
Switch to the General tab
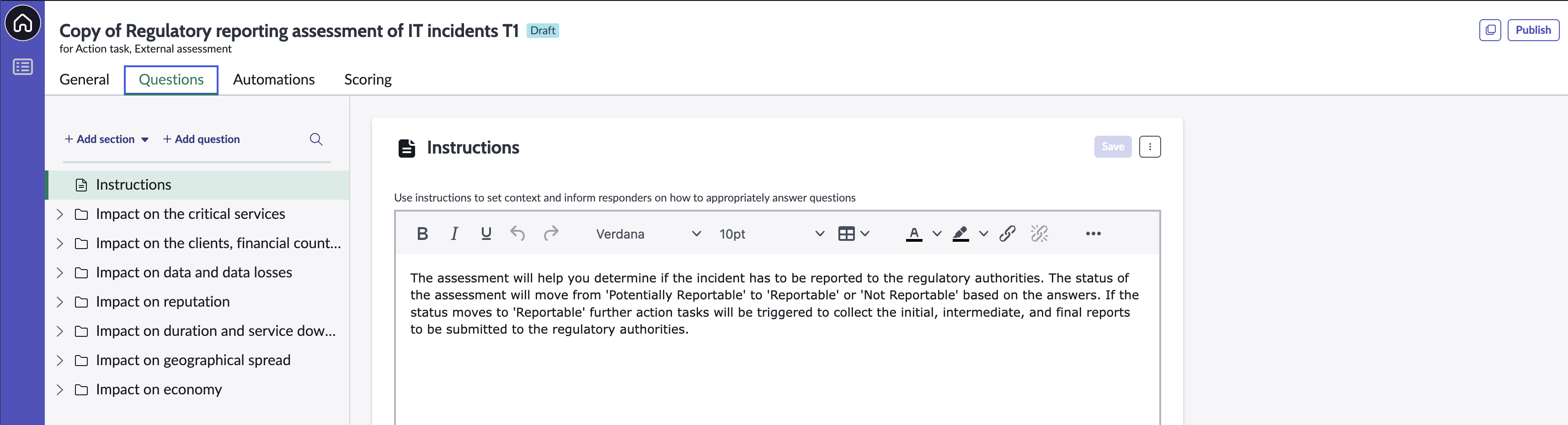84,80
